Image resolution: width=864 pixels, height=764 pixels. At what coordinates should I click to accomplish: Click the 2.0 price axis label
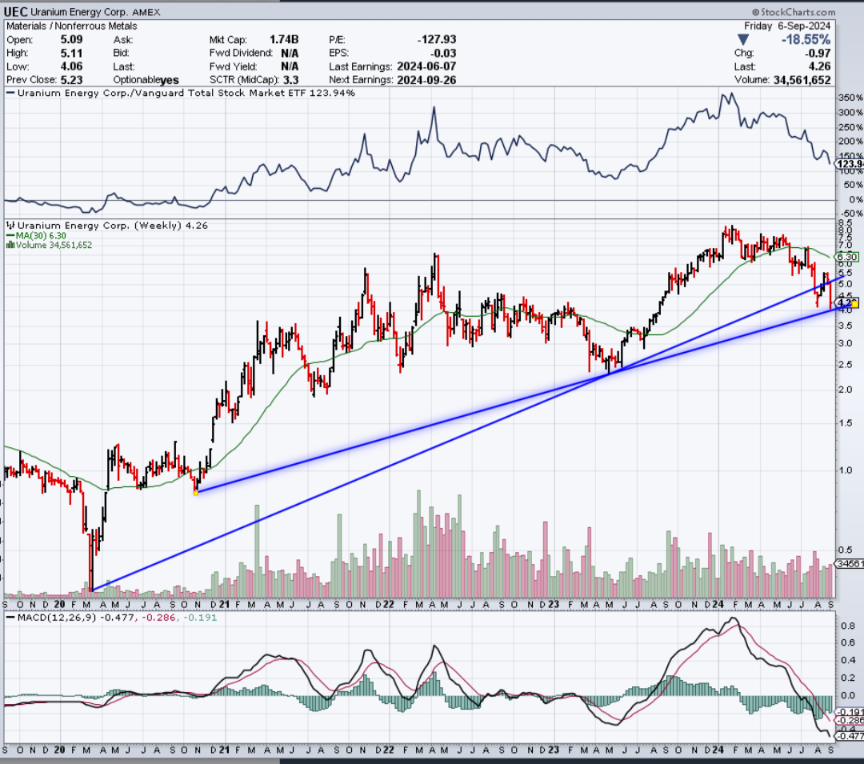845,389
